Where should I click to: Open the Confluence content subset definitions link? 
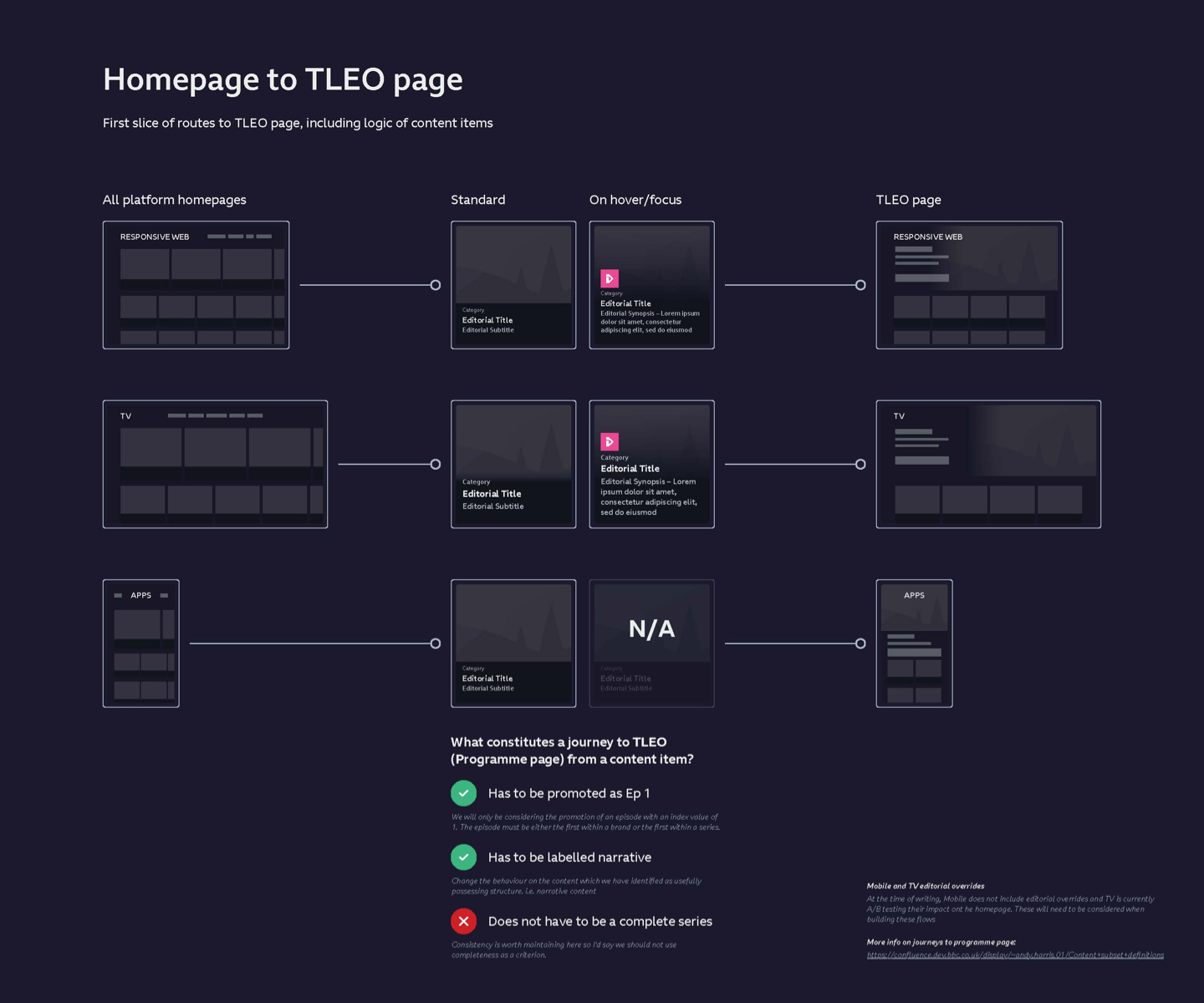tap(1015, 955)
